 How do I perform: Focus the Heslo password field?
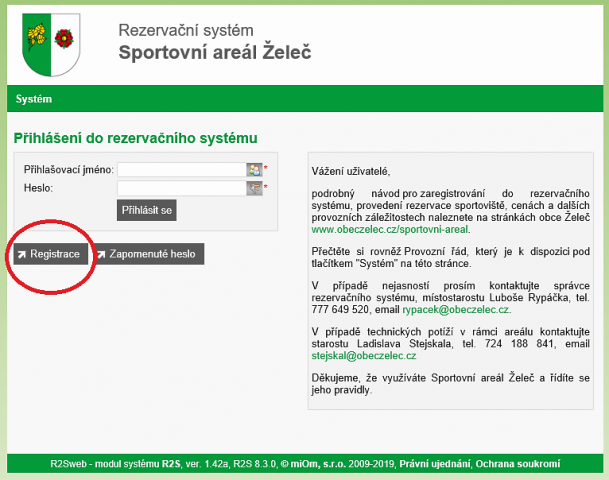(181, 188)
